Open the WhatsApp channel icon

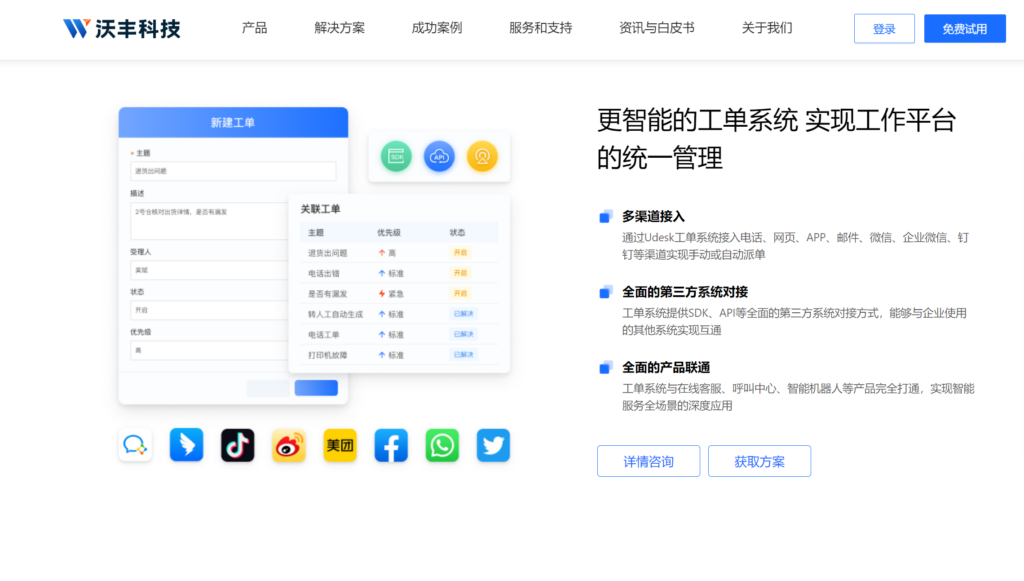point(441,445)
